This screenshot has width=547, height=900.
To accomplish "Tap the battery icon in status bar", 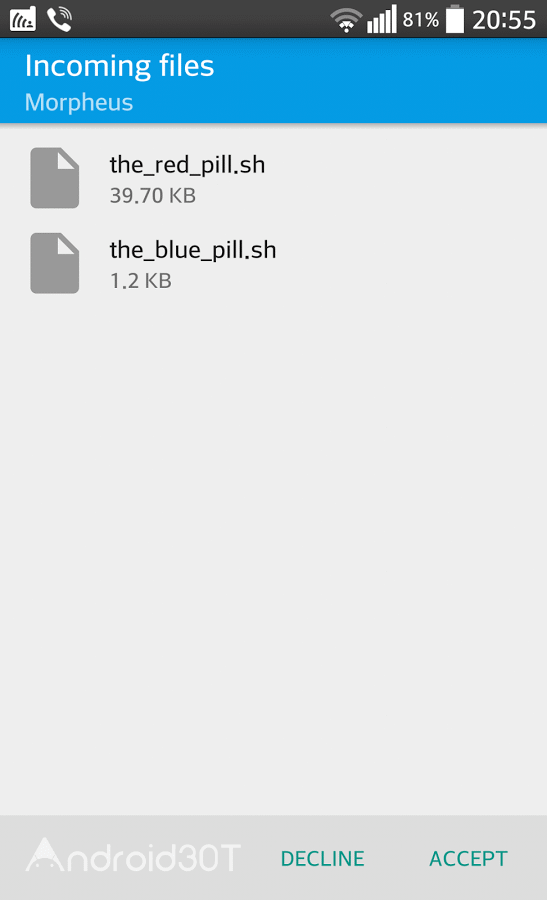I will 455,18.
